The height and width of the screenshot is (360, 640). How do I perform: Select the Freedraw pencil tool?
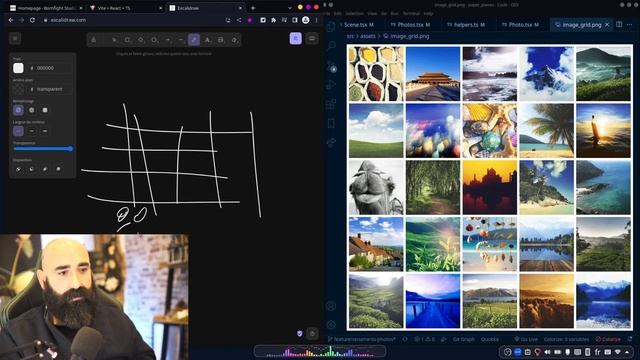(x=194, y=40)
